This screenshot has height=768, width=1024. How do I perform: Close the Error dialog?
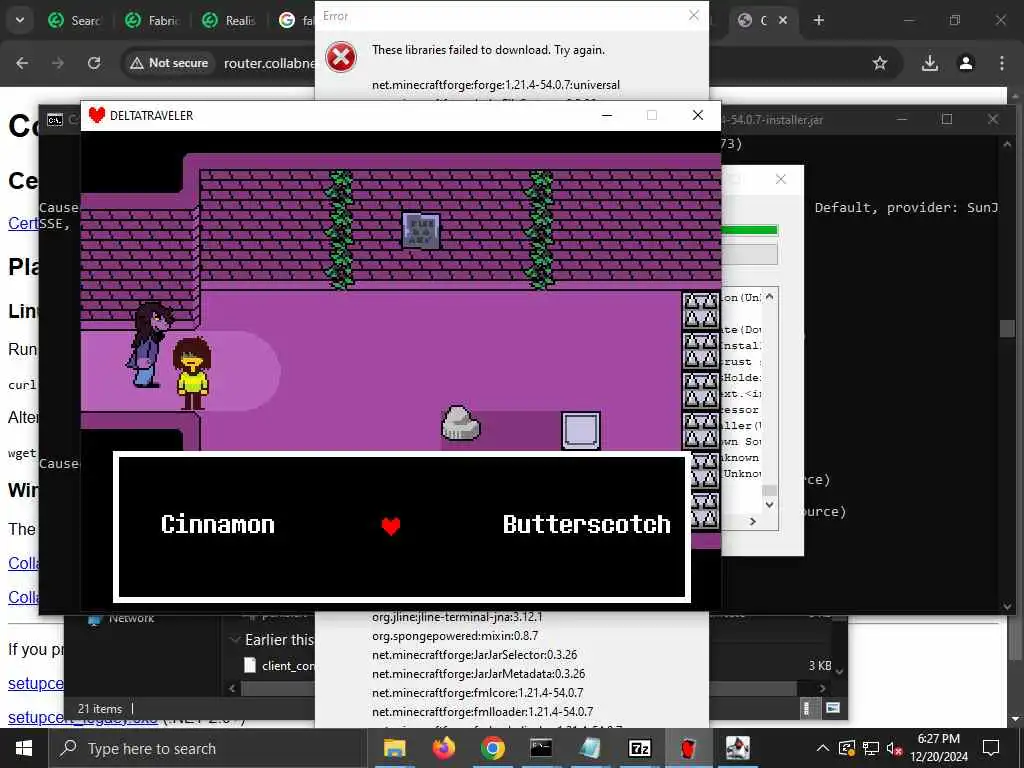694,15
